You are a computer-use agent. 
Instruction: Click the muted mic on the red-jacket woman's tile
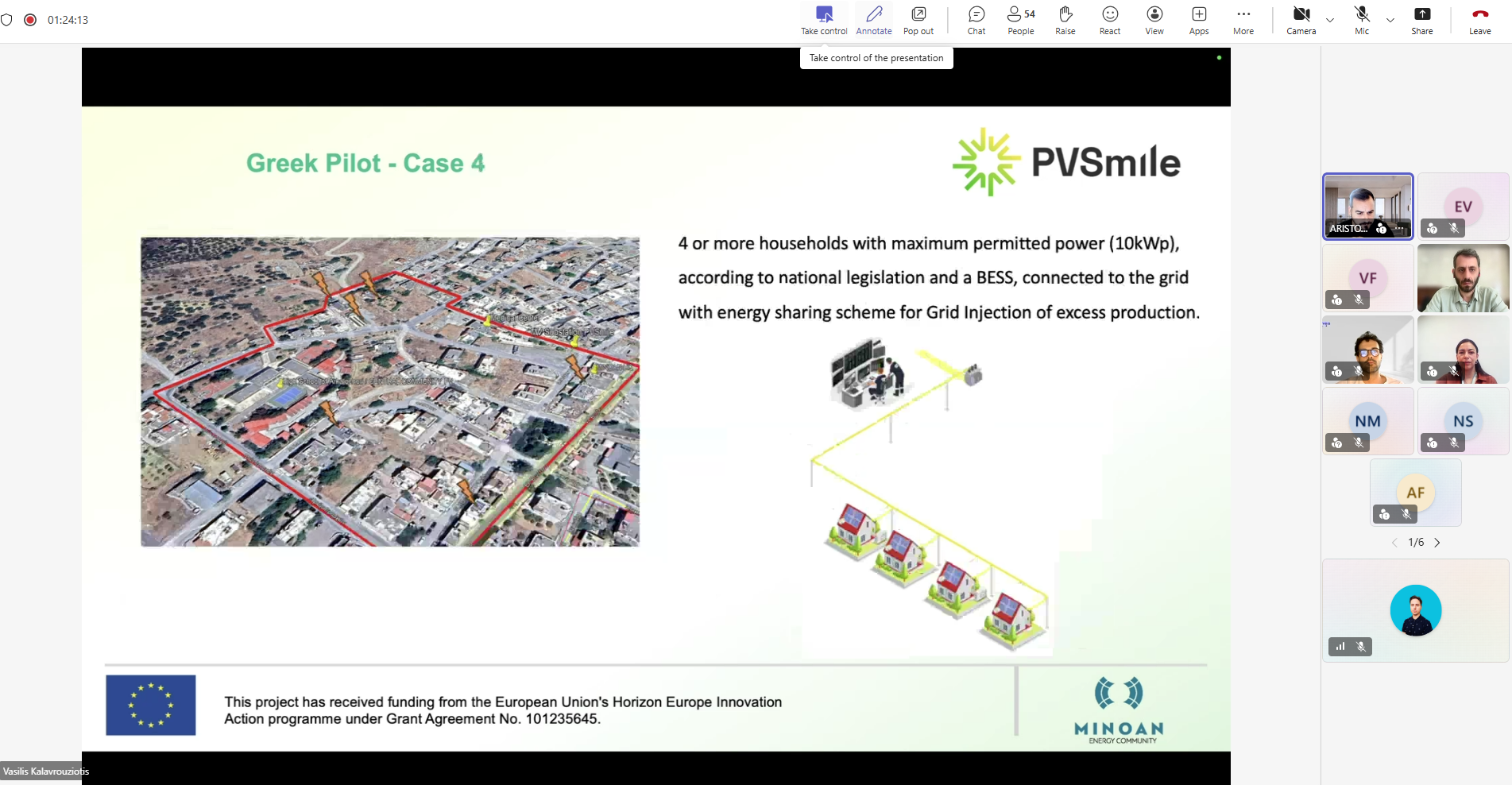click(x=1454, y=371)
